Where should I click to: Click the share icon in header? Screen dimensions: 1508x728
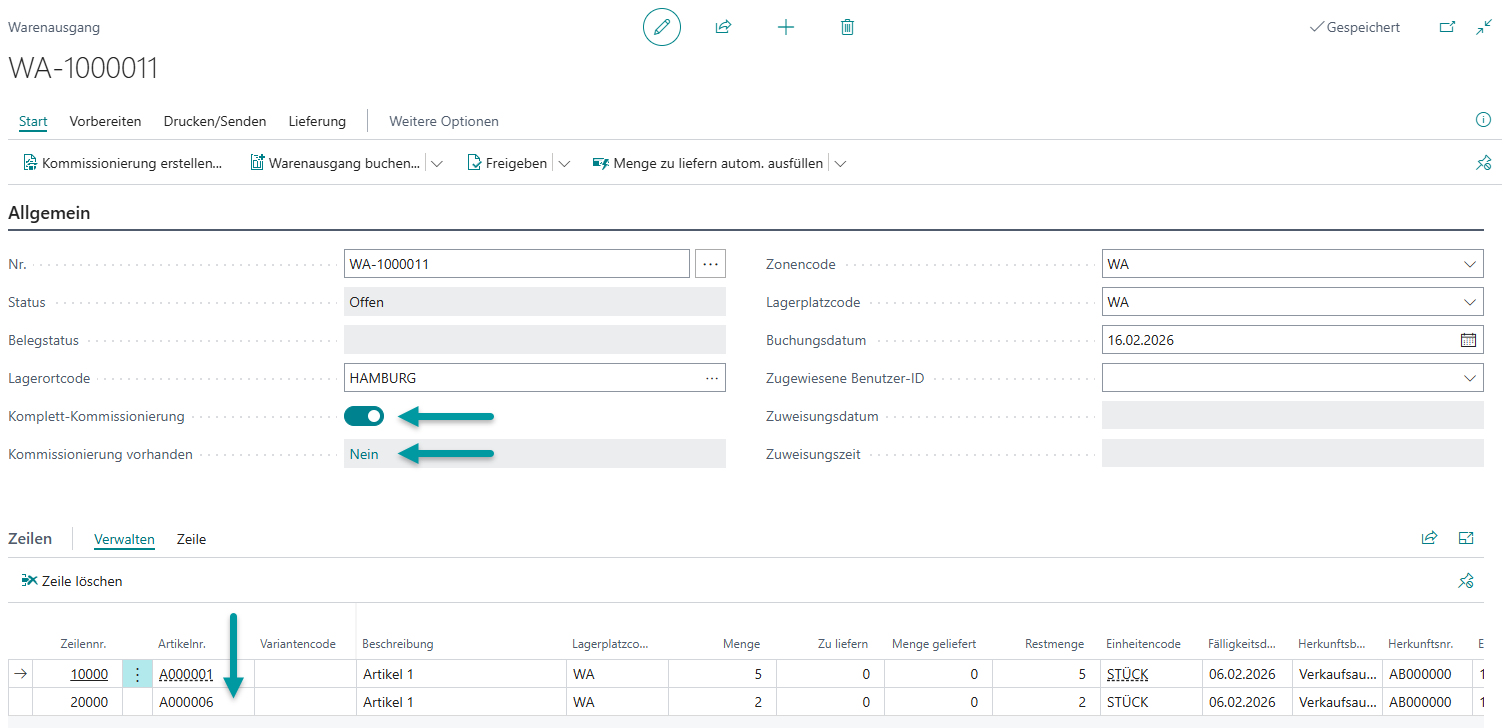[723, 28]
